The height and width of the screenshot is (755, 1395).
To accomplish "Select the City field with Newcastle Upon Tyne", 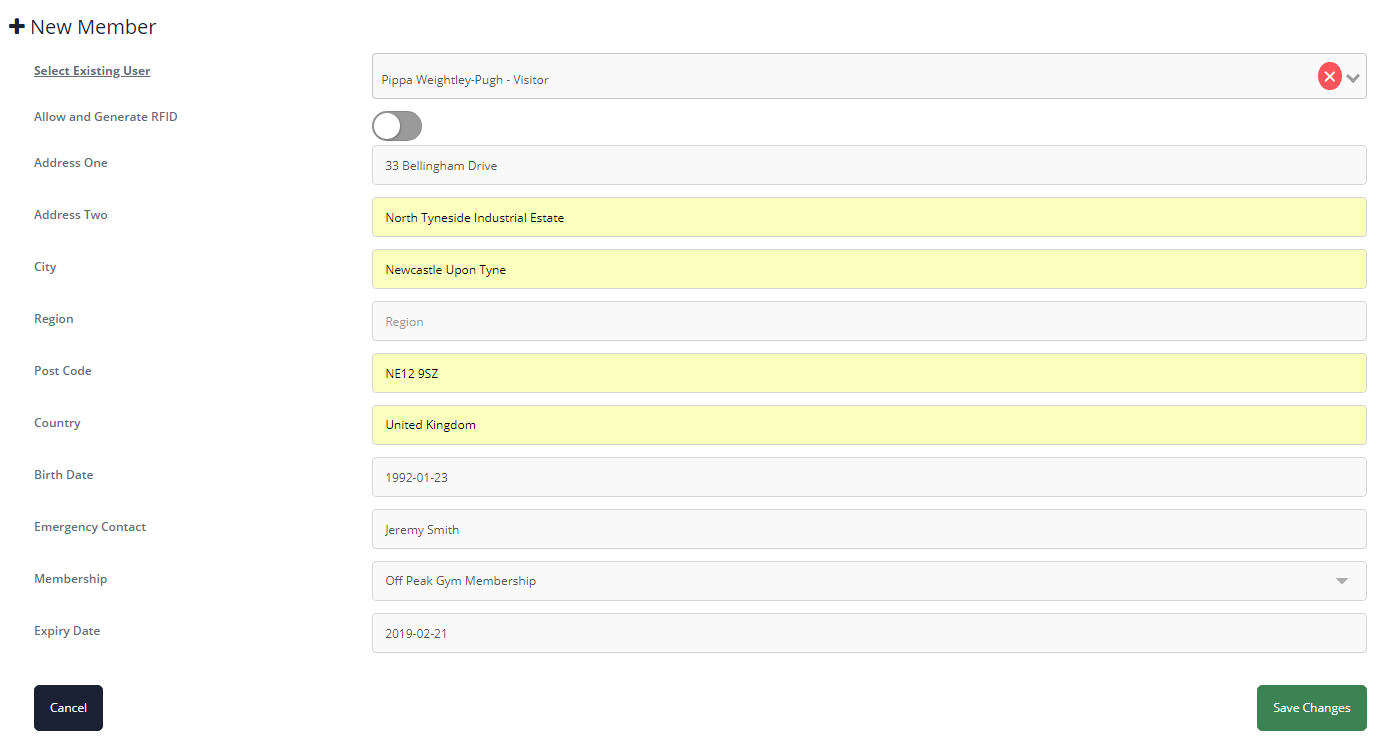I will 869,269.
